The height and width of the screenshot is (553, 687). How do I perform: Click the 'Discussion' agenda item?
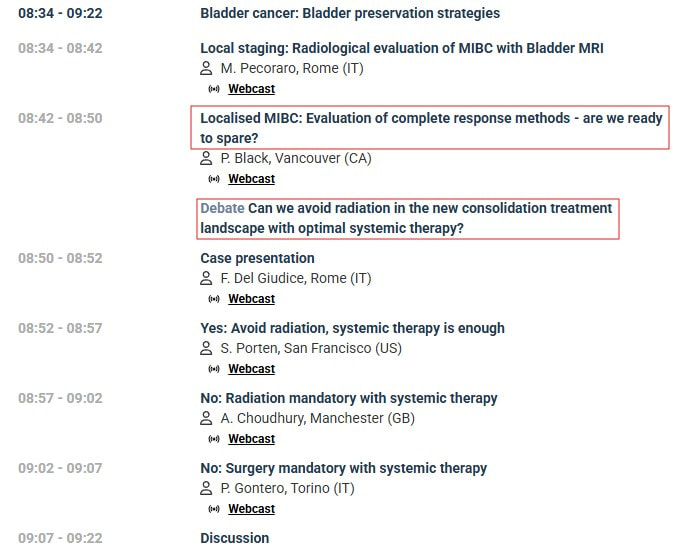[x=235, y=538]
